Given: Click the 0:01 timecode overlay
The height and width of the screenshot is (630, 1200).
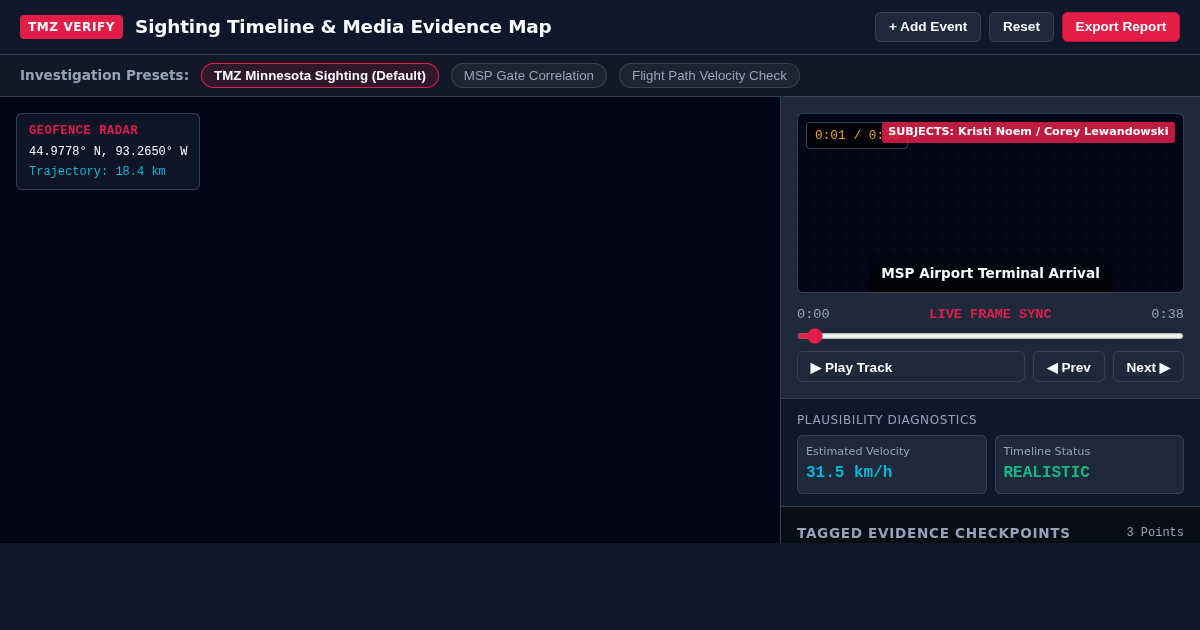Looking at the screenshot, I should coord(844,135).
